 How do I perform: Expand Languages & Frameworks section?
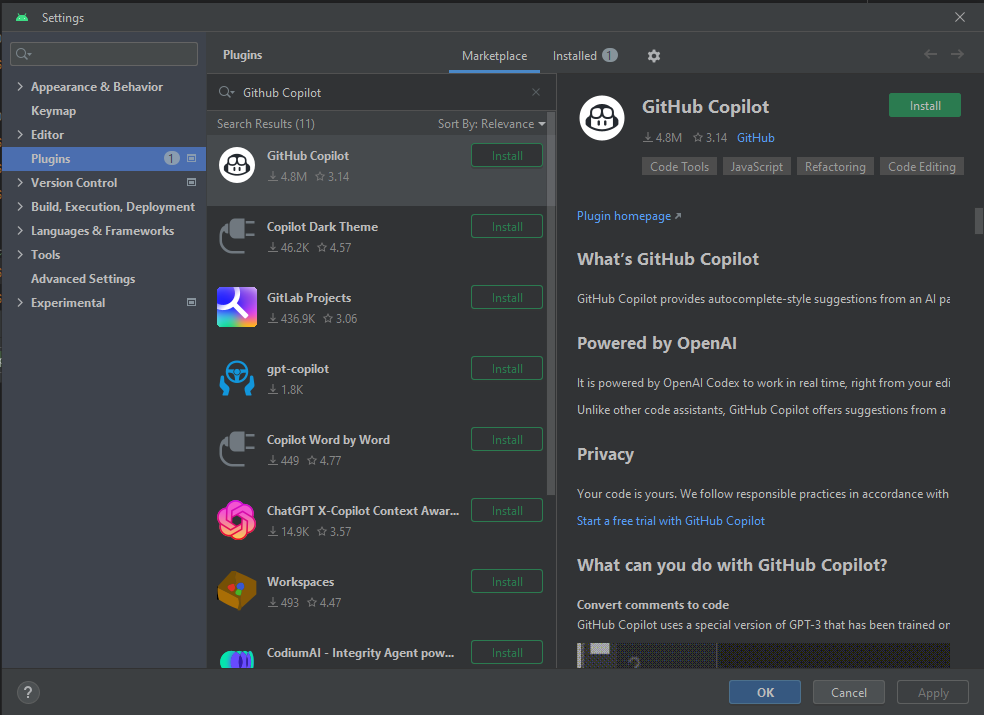click(20, 230)
